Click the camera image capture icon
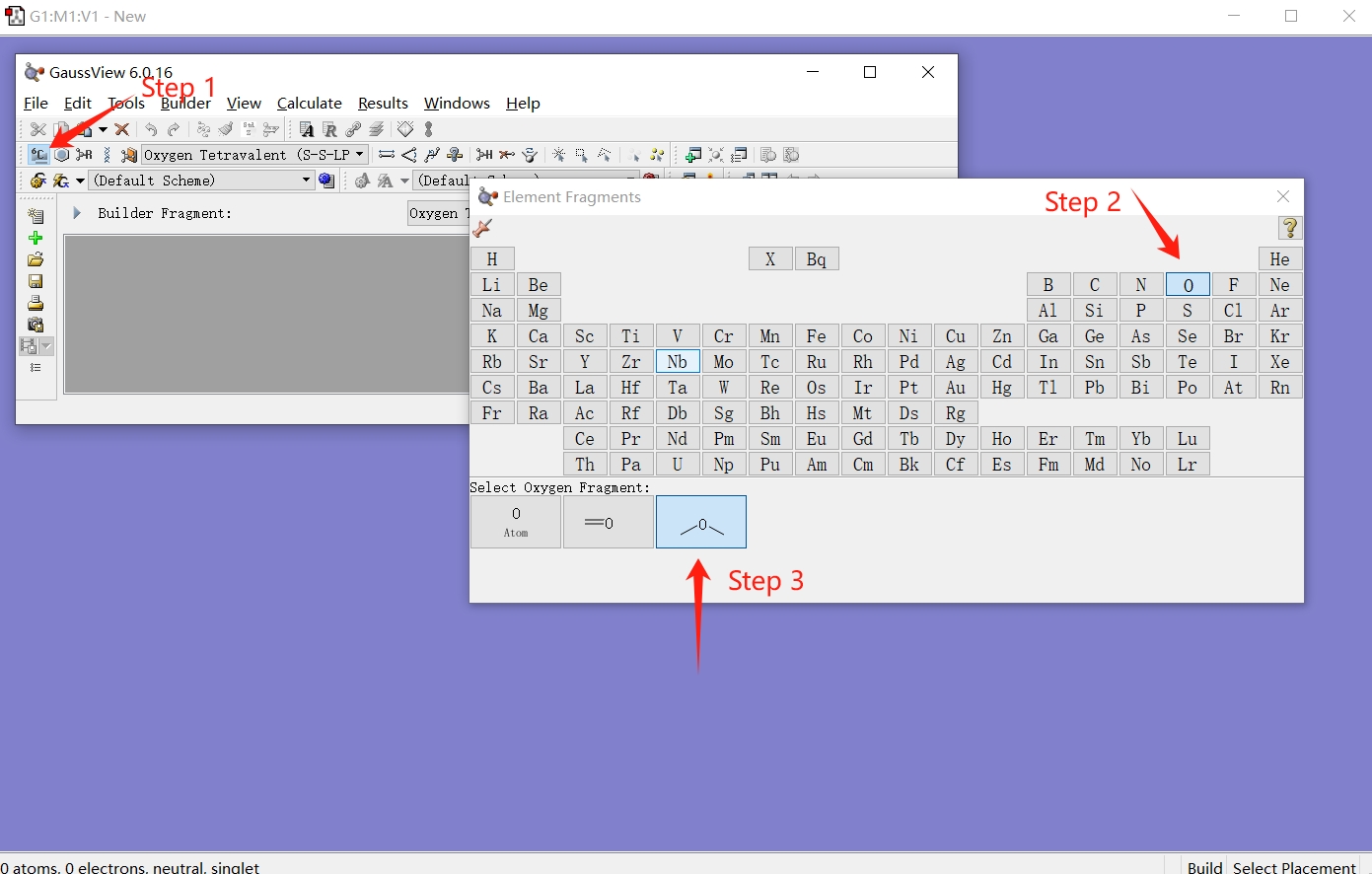Viewport: 1372px width, 874px height. tap(36, 325)
